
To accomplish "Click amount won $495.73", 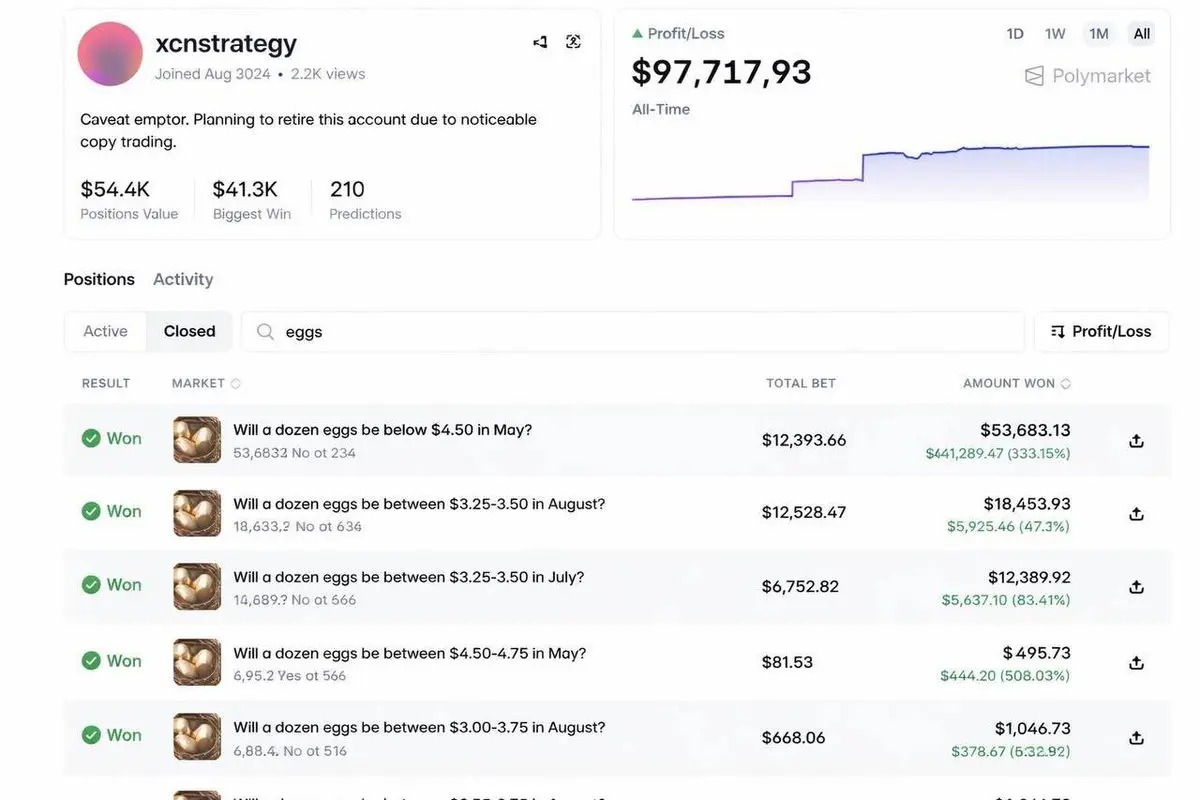I will coord(1037,653).
